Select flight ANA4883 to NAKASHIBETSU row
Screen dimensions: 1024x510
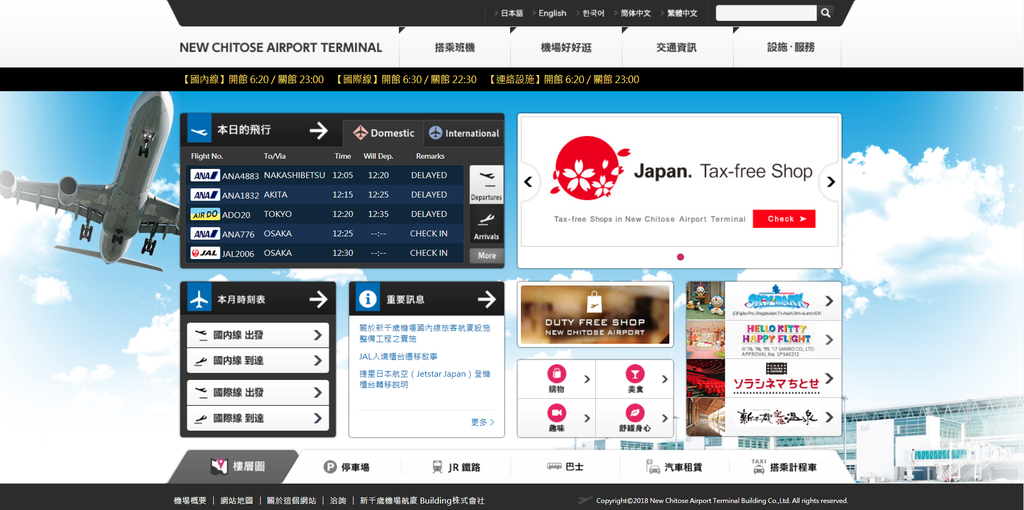point(325,175)
